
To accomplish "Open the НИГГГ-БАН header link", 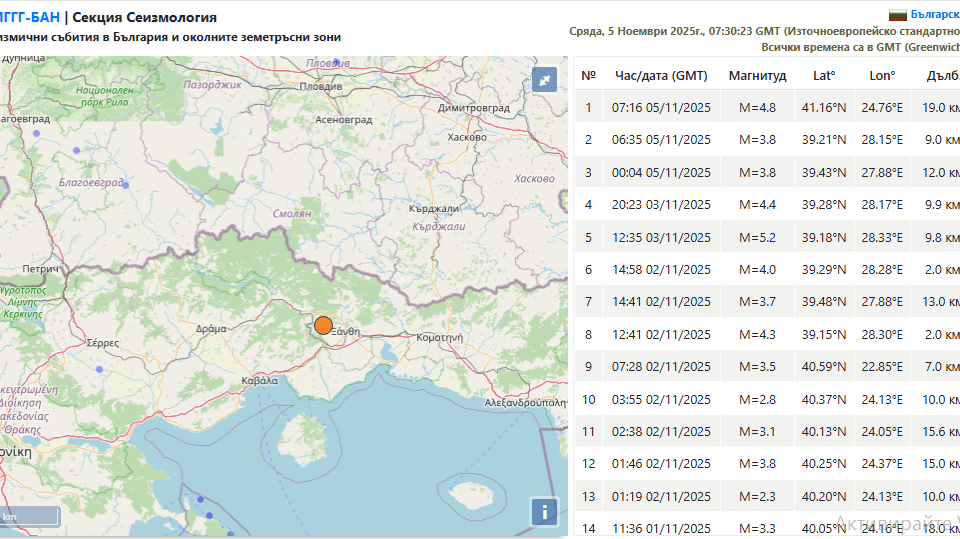I will (x=29, y=17).
